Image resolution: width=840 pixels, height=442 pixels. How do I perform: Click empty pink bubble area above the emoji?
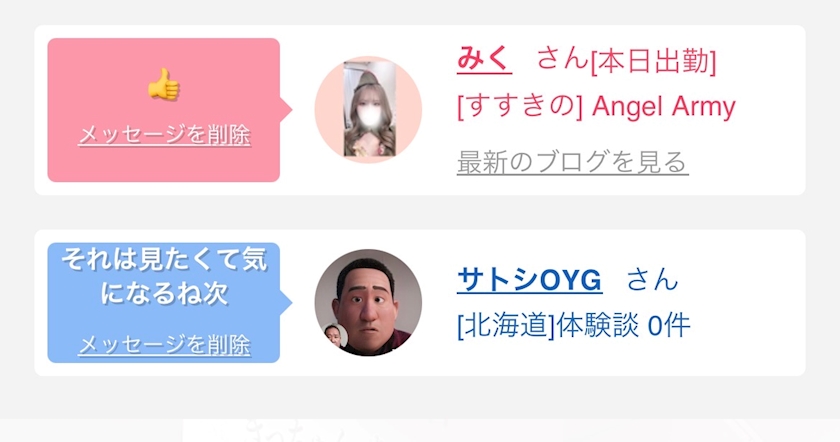163,52
